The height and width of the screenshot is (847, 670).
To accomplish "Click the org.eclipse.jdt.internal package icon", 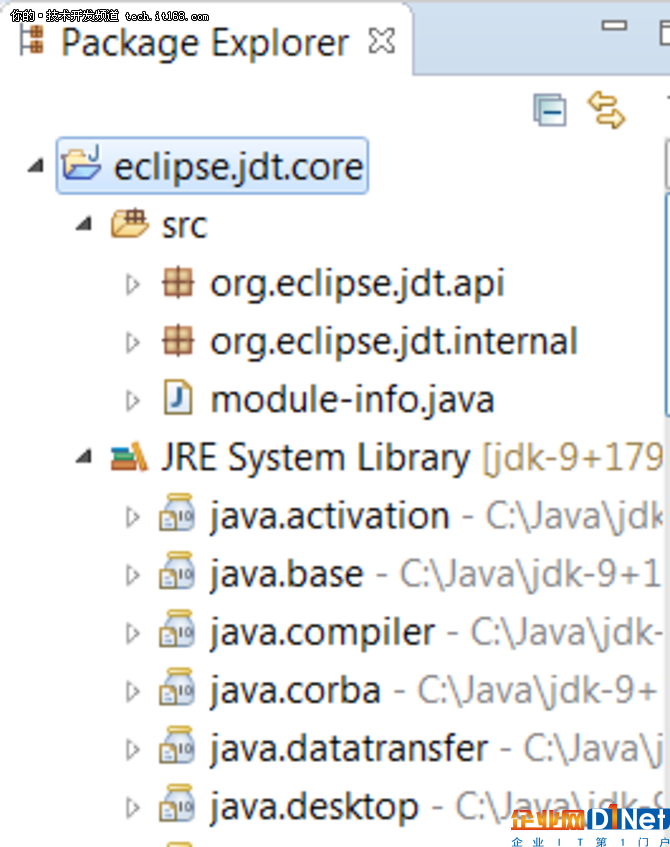I will click(178, 341).
